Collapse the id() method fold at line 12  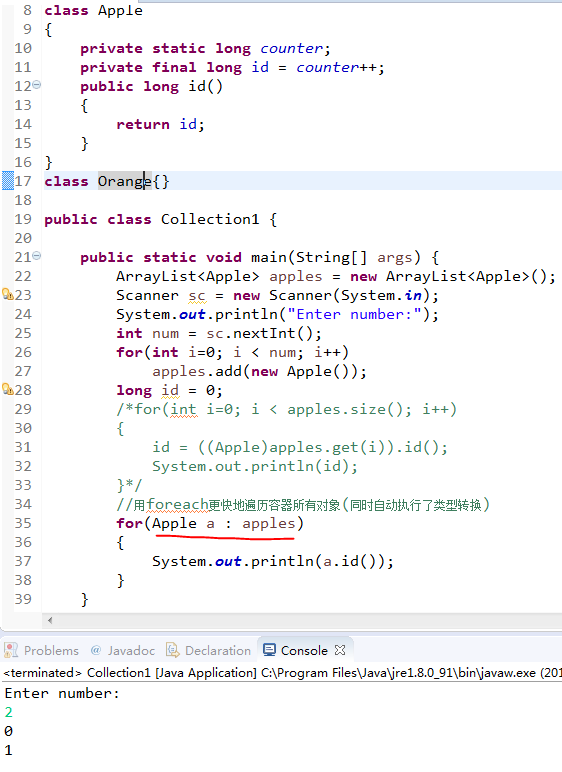pyautogui.click(x=37, y=85)
